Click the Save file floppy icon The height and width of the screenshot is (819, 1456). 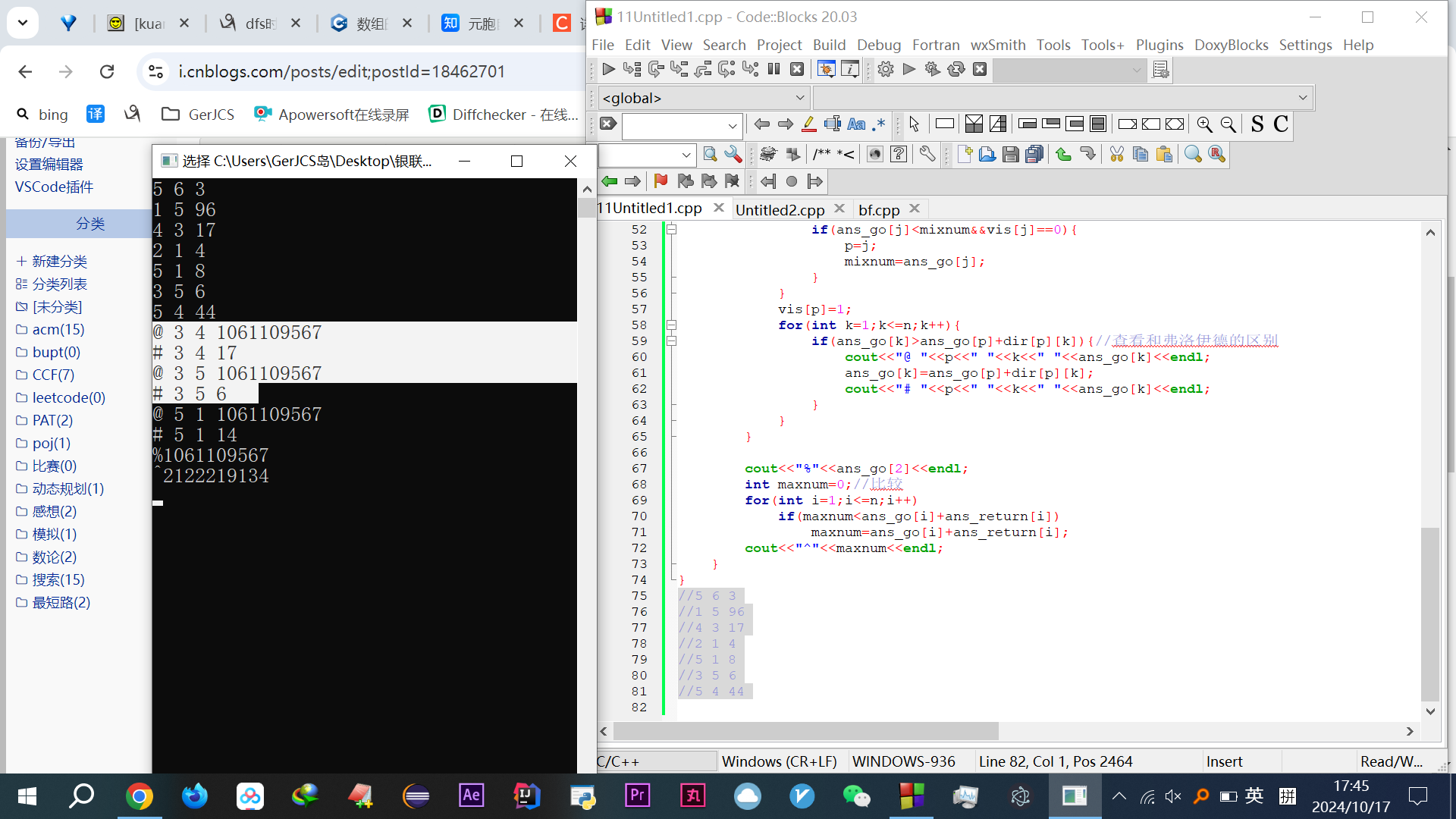click(x=1010, y=155)
